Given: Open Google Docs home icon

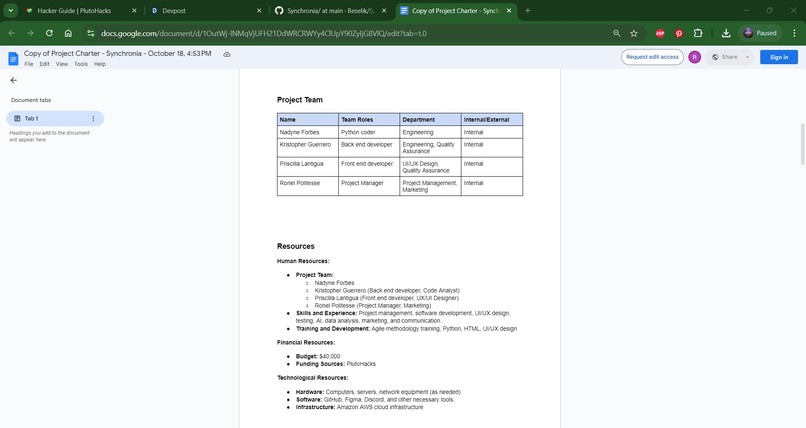Looking at the screenshot, I should [x=13, y=58].
